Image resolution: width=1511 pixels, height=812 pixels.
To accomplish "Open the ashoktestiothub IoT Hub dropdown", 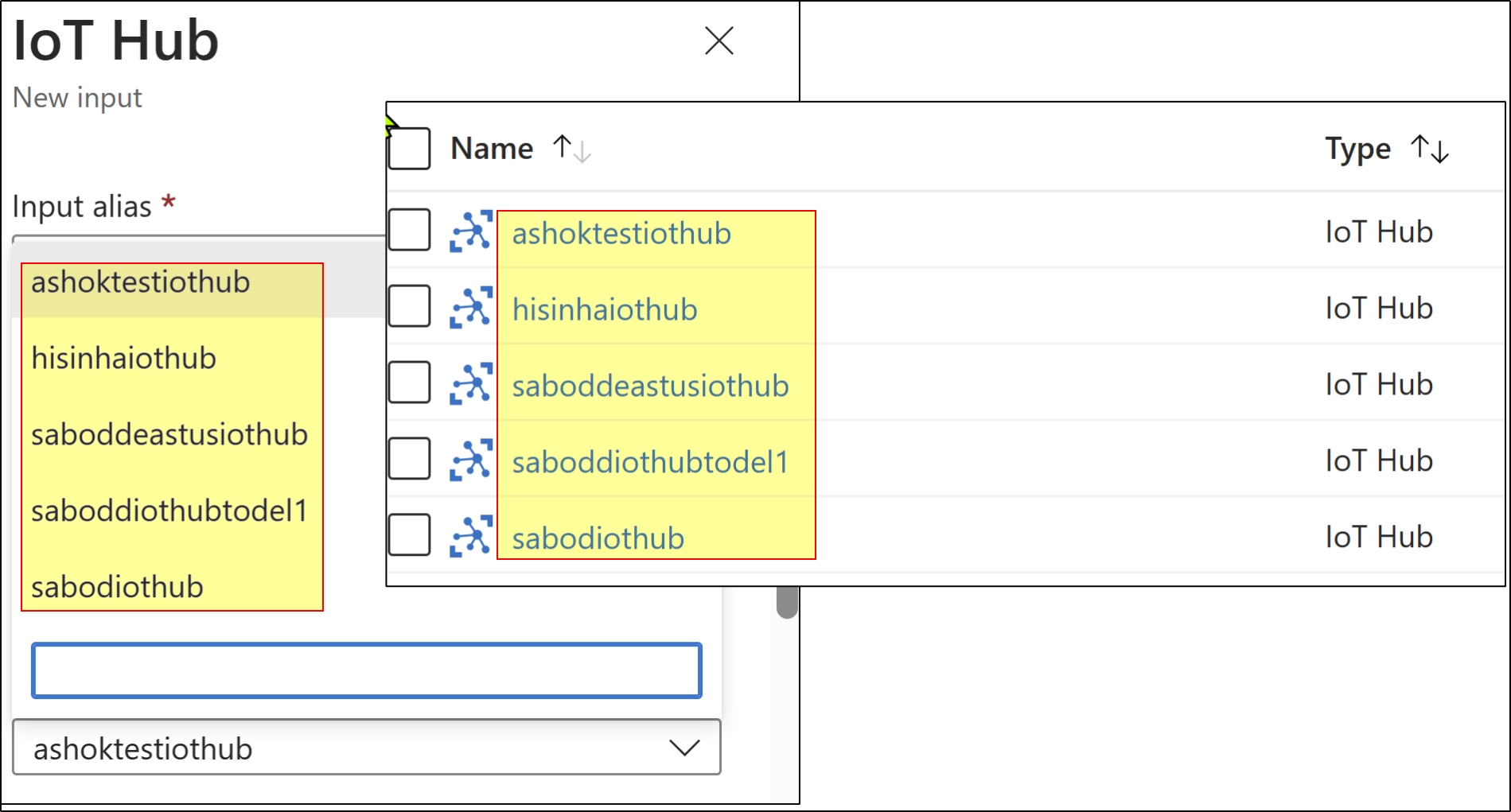I will coord(367,748).
